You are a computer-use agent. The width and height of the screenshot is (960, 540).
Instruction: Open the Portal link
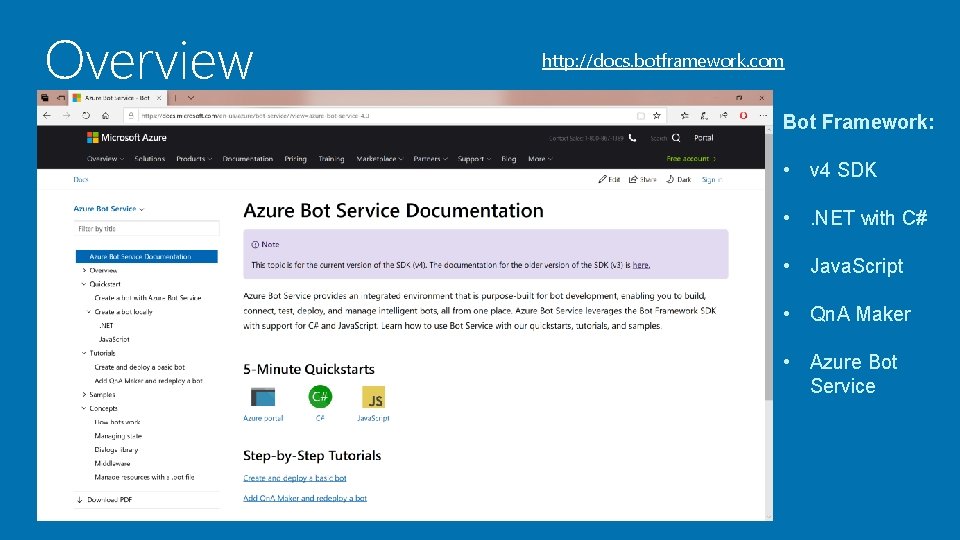pyautogui.click(x=703, y=138)
